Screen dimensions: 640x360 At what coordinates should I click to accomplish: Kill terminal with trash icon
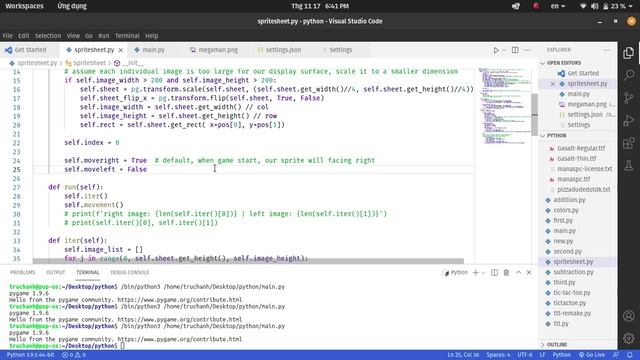[x=506, y=272]
